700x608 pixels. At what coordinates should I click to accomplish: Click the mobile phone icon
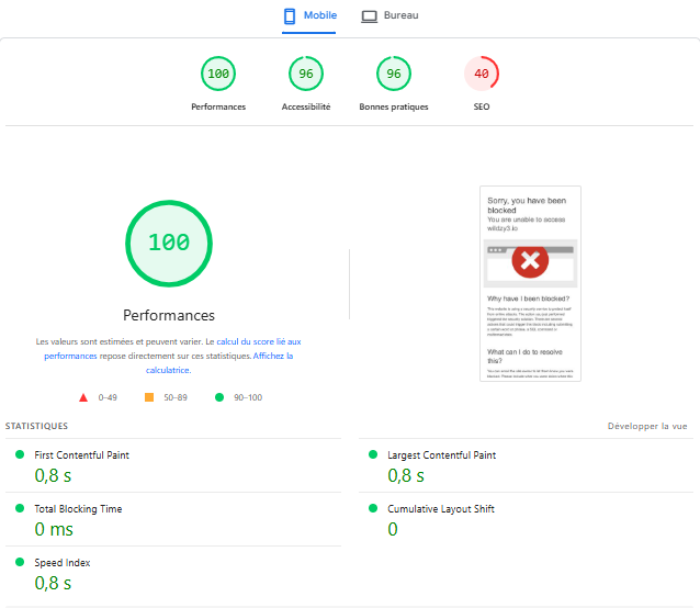290,16
